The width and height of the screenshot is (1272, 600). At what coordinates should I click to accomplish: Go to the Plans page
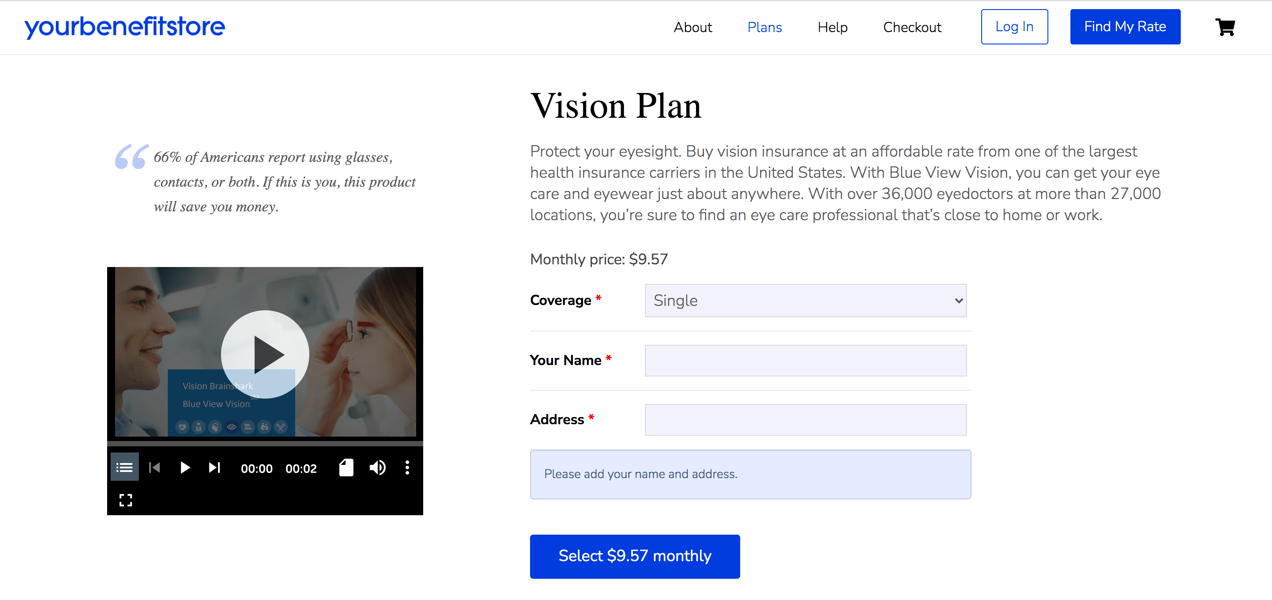pyautogui.click(x=764, y=27)
